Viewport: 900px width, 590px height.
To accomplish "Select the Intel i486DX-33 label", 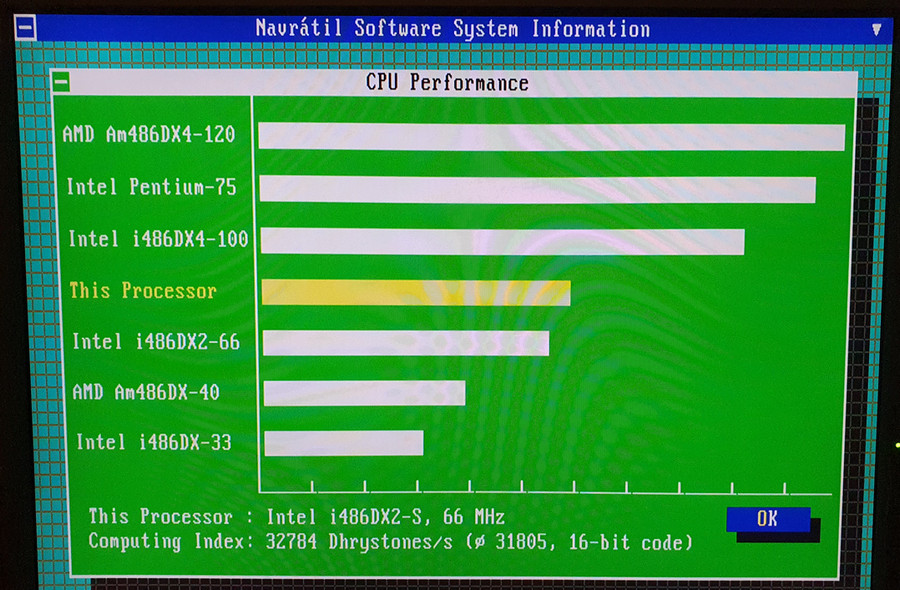I will 154,442.
